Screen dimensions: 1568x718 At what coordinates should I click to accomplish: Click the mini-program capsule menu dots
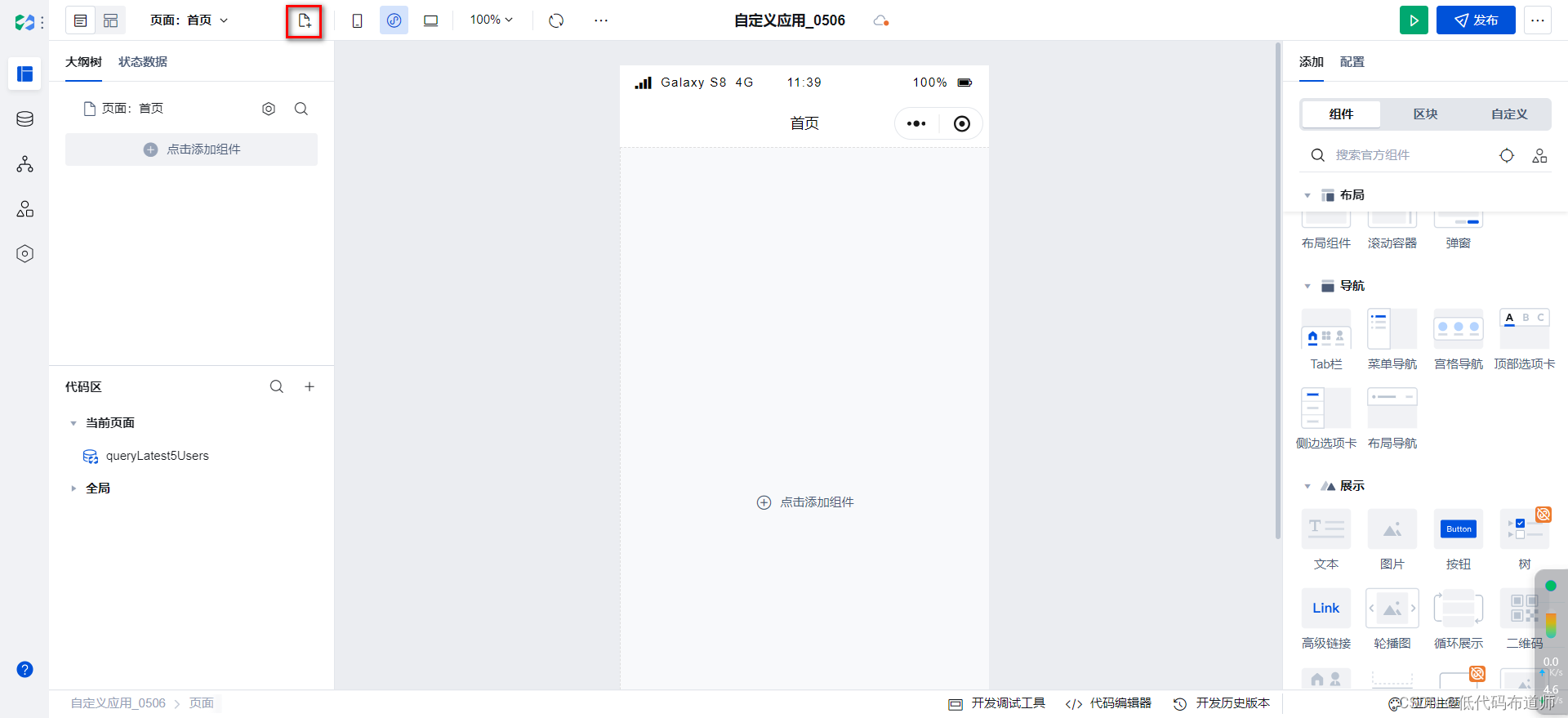click(x=916, y=123)
